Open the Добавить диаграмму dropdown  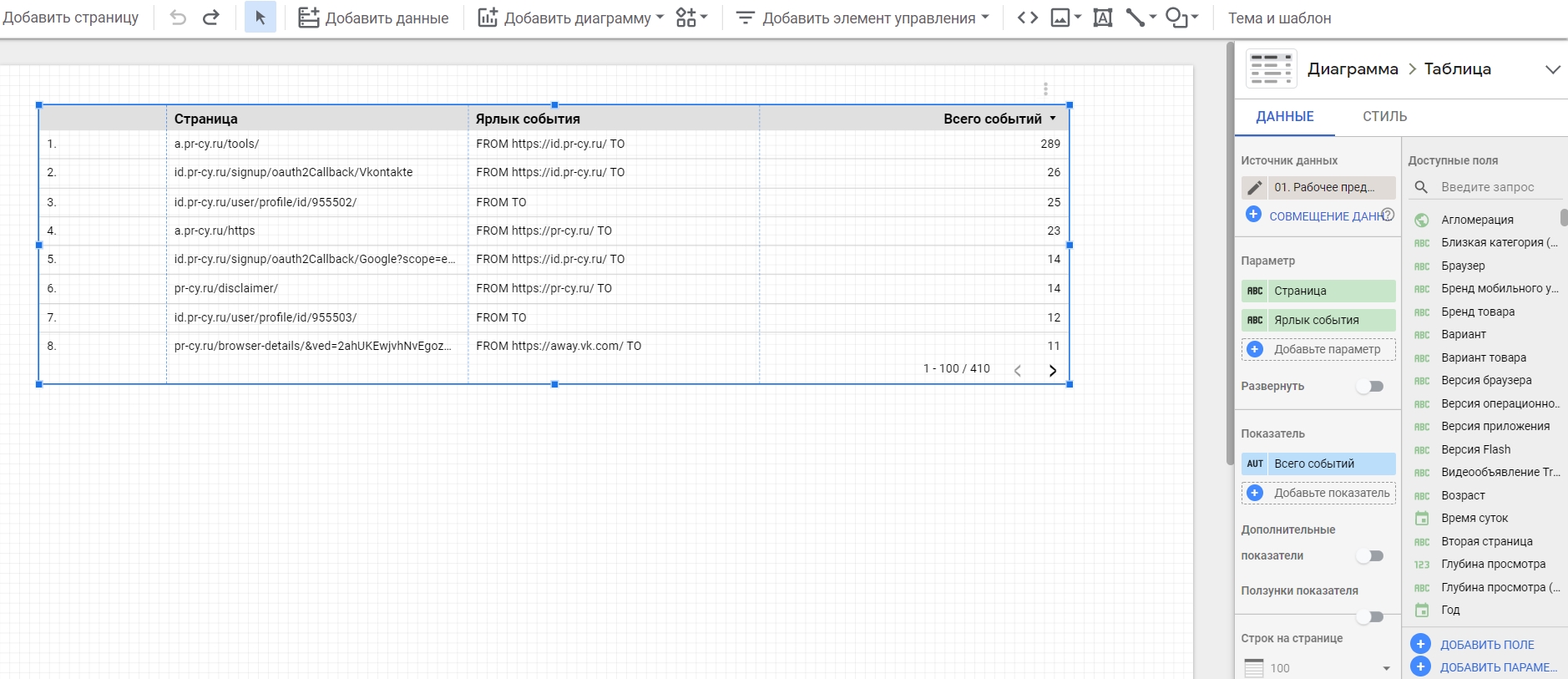570,18
